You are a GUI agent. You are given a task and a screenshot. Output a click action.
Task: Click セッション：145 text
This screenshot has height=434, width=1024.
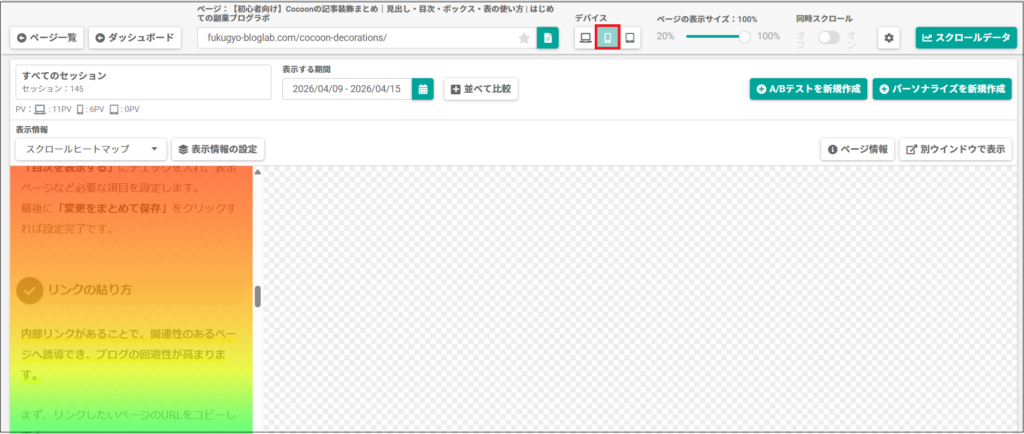coord(52,89)
